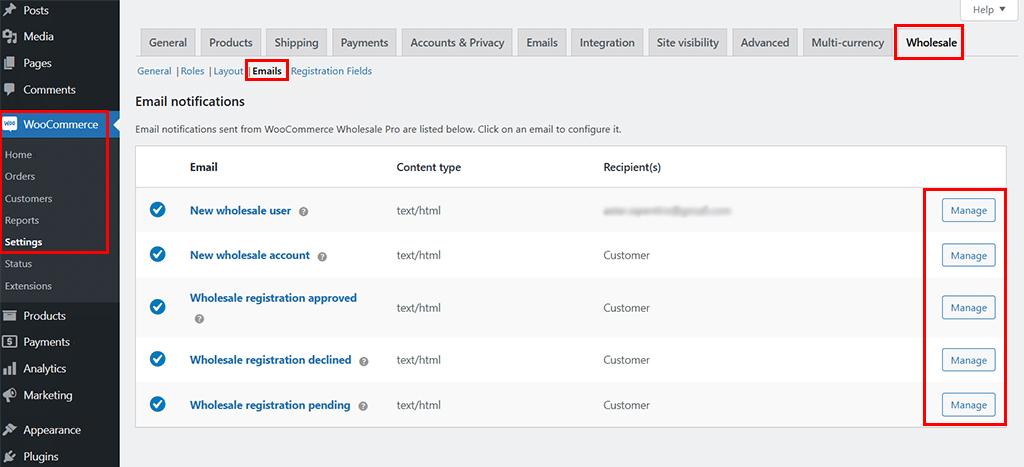This screenshot has width=1024, height=467.
Task: Open the Layout sub-section link
Action: coord(229,71)
